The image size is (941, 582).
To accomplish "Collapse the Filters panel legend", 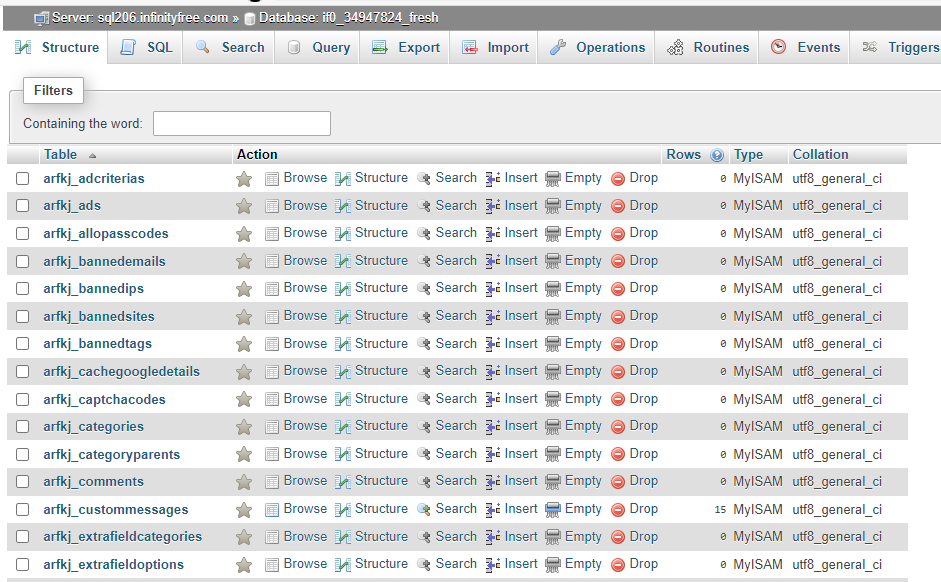I will (53, 91).
